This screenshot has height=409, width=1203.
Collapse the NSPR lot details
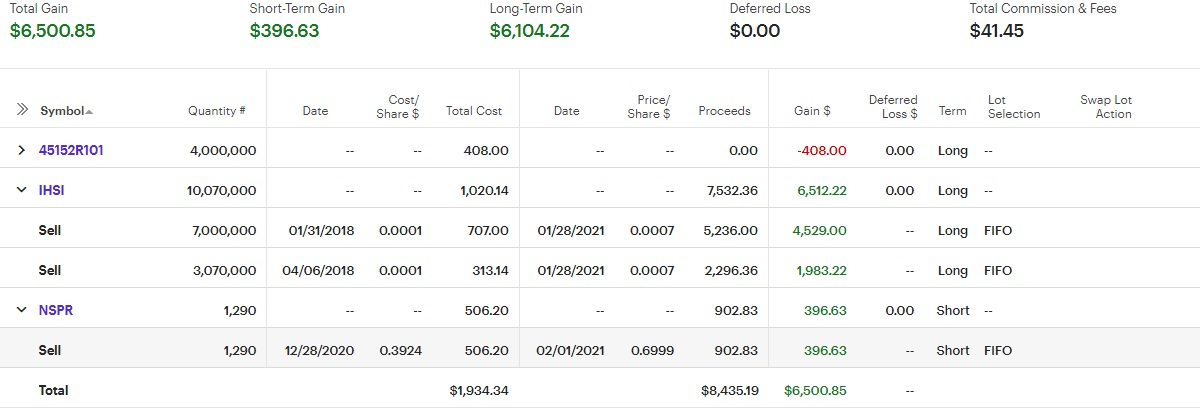(x=22, y=310)
